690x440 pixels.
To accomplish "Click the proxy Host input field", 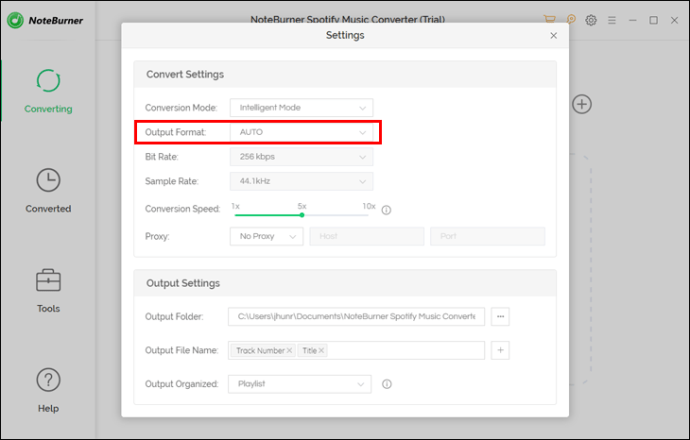I will pos(367,236).
